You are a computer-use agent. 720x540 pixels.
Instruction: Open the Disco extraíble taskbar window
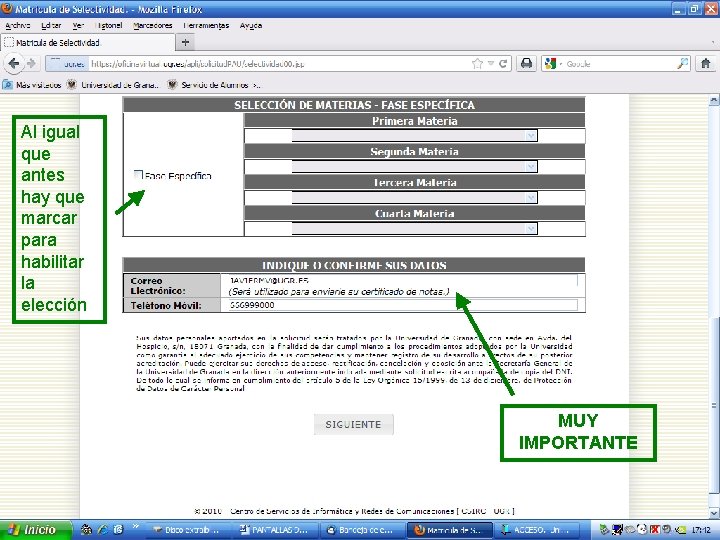click(187, 530)
